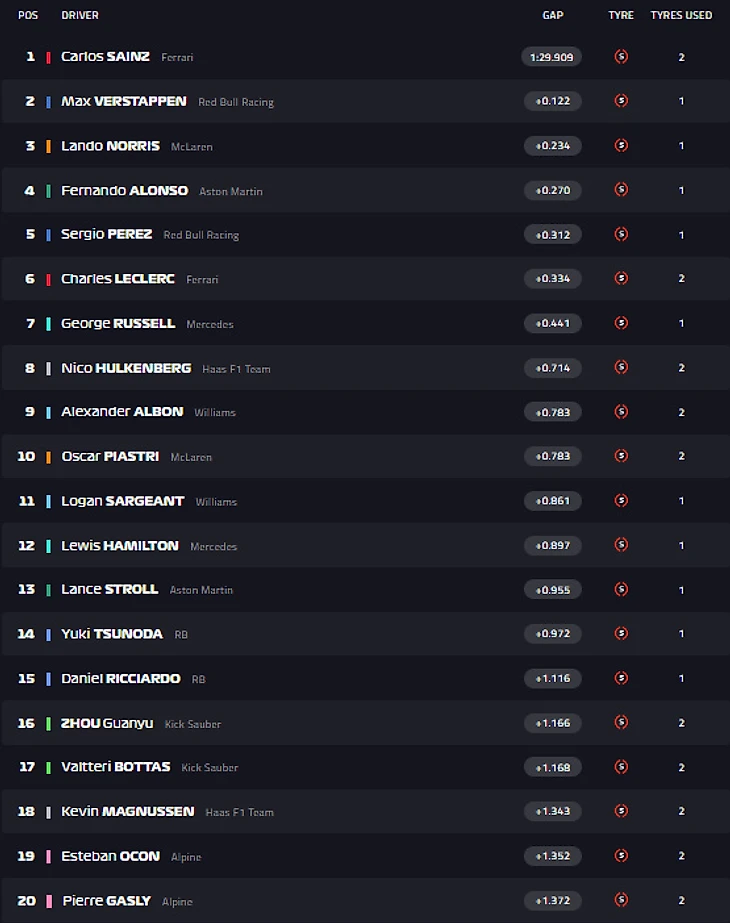Click the 1:29.909 lap time badge

point(552,57)
